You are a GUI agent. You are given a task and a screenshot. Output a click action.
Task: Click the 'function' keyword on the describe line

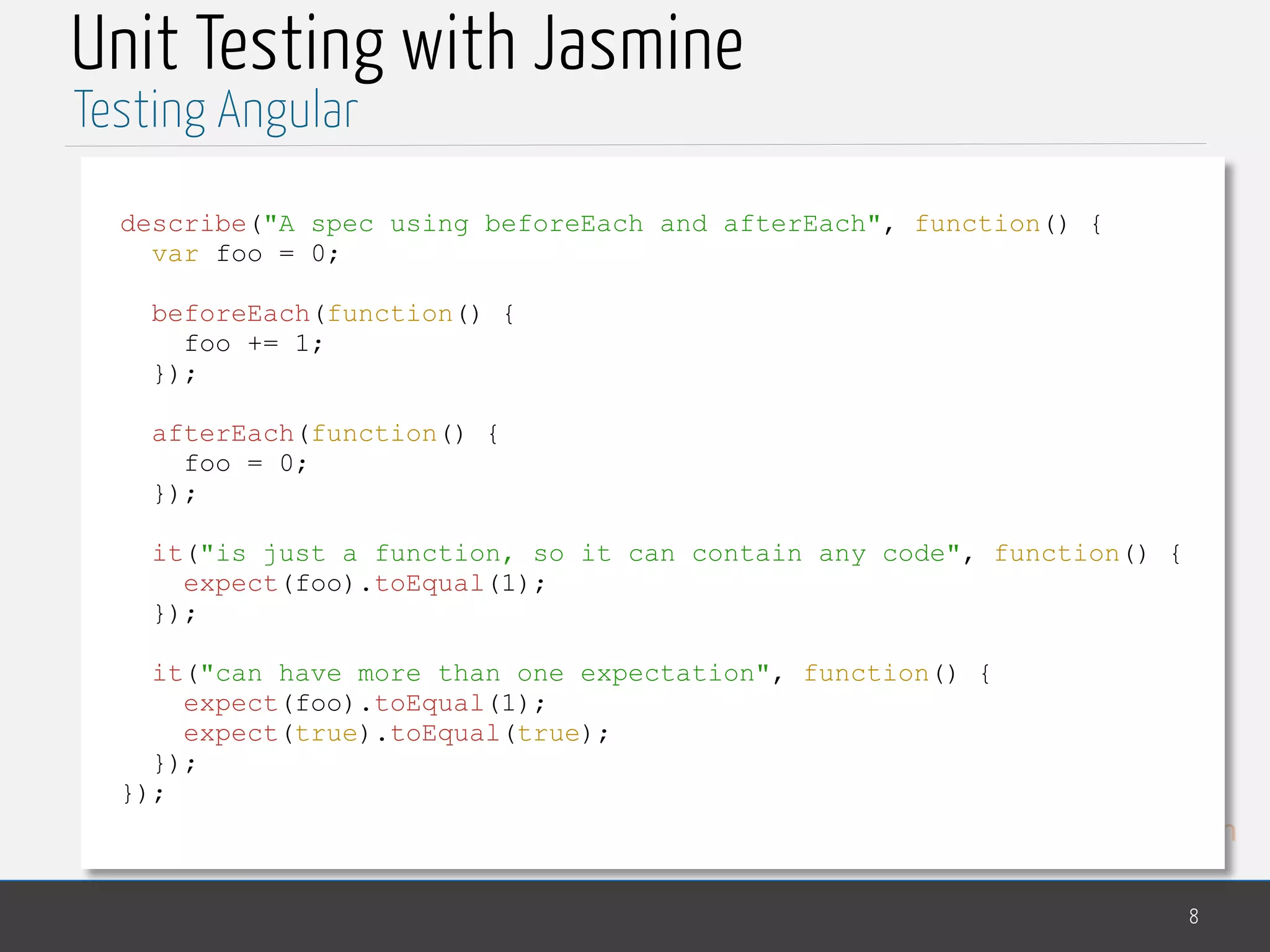click(x=977, y=224)
